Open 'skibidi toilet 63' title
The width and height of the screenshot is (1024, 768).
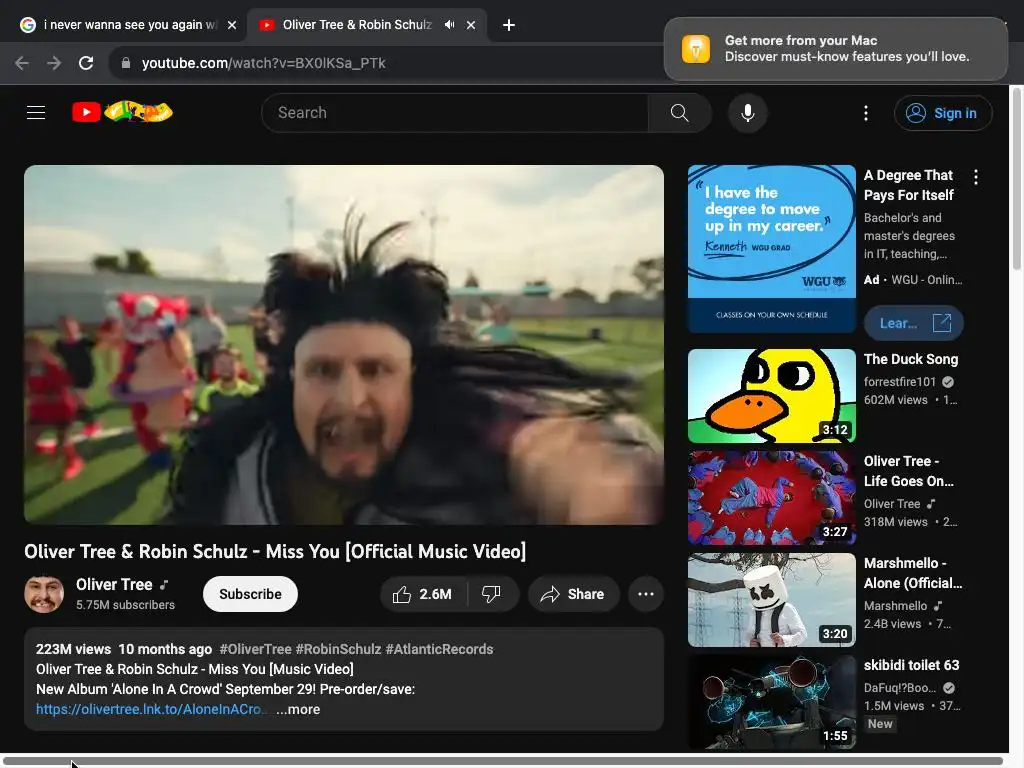tap(912, 665)
